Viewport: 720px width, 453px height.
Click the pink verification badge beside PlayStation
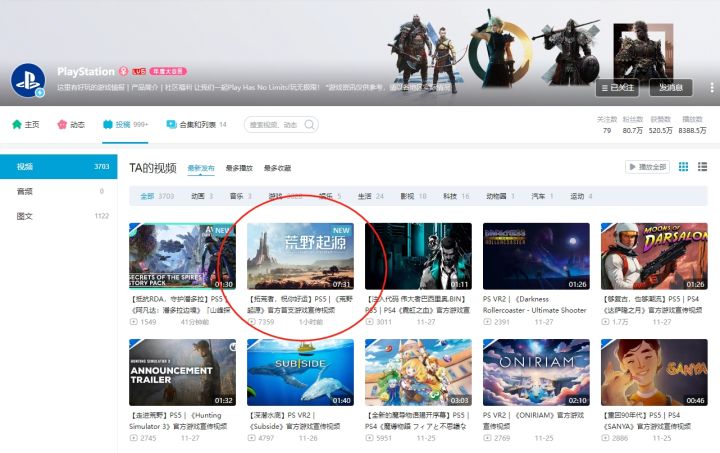click(x=124, y=71)
